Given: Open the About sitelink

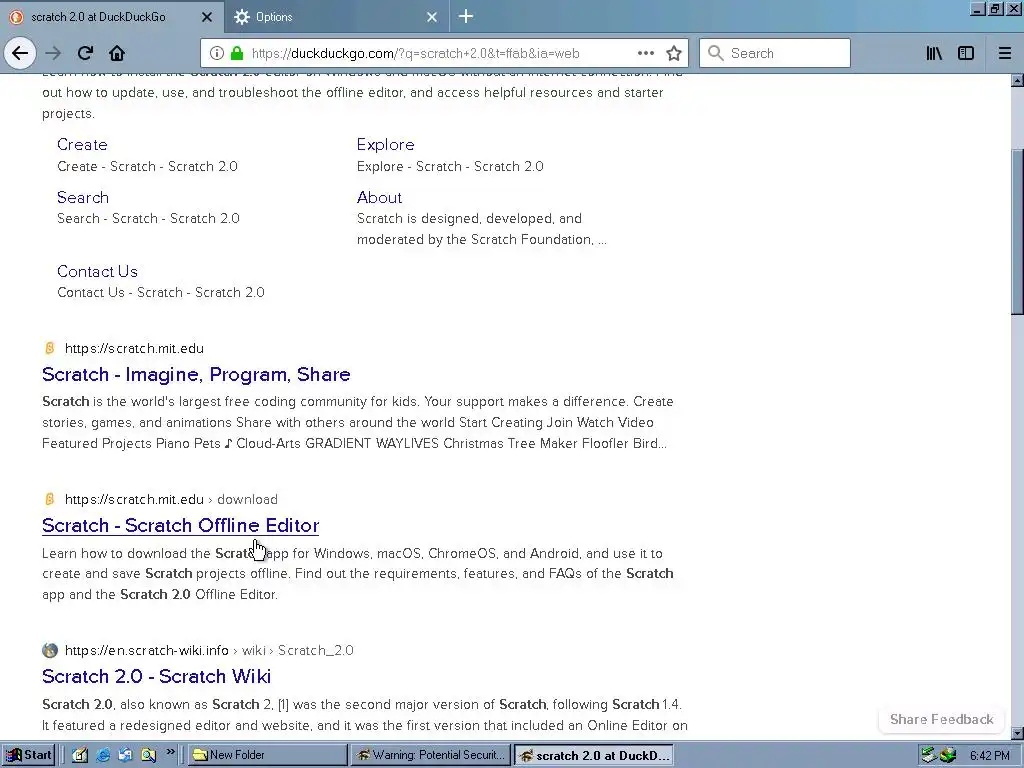Looking at the screenshot, I should (379, 197).
